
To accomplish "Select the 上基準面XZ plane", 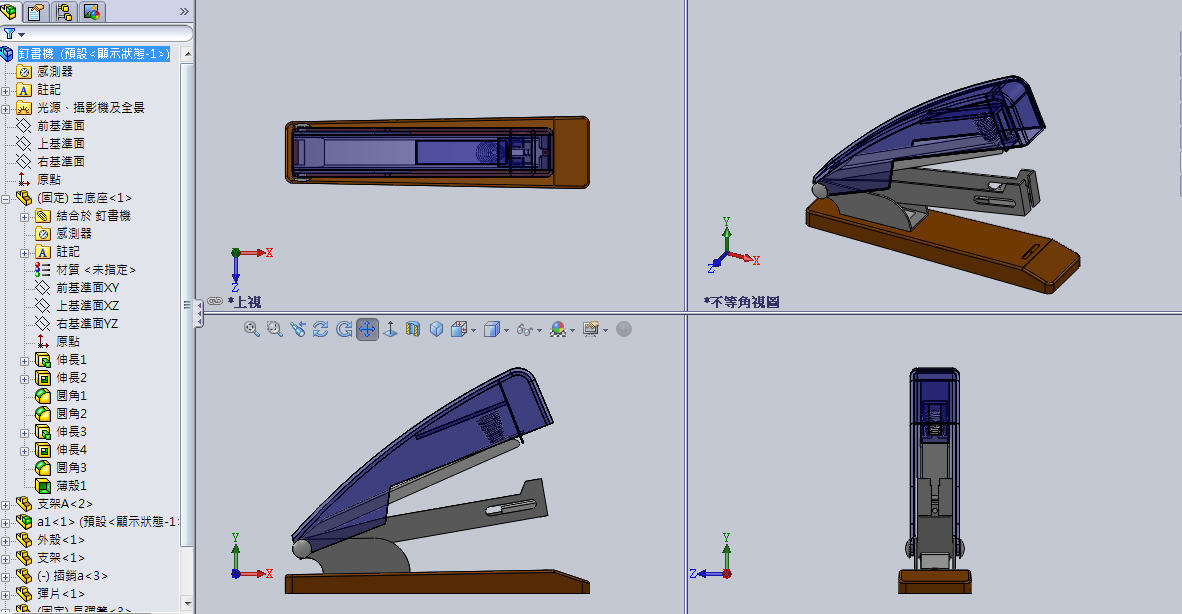I will [x=87, y=306].
